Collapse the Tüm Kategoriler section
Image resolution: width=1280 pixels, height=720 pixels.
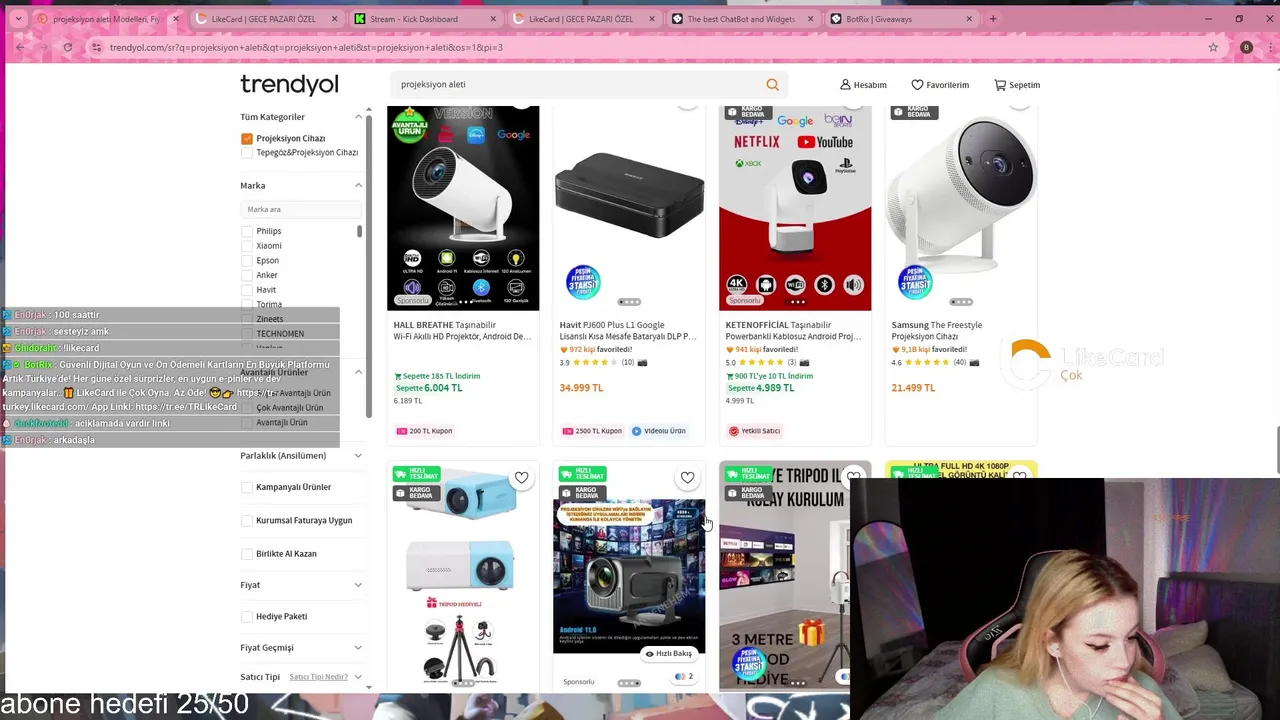tap(358, 117)
